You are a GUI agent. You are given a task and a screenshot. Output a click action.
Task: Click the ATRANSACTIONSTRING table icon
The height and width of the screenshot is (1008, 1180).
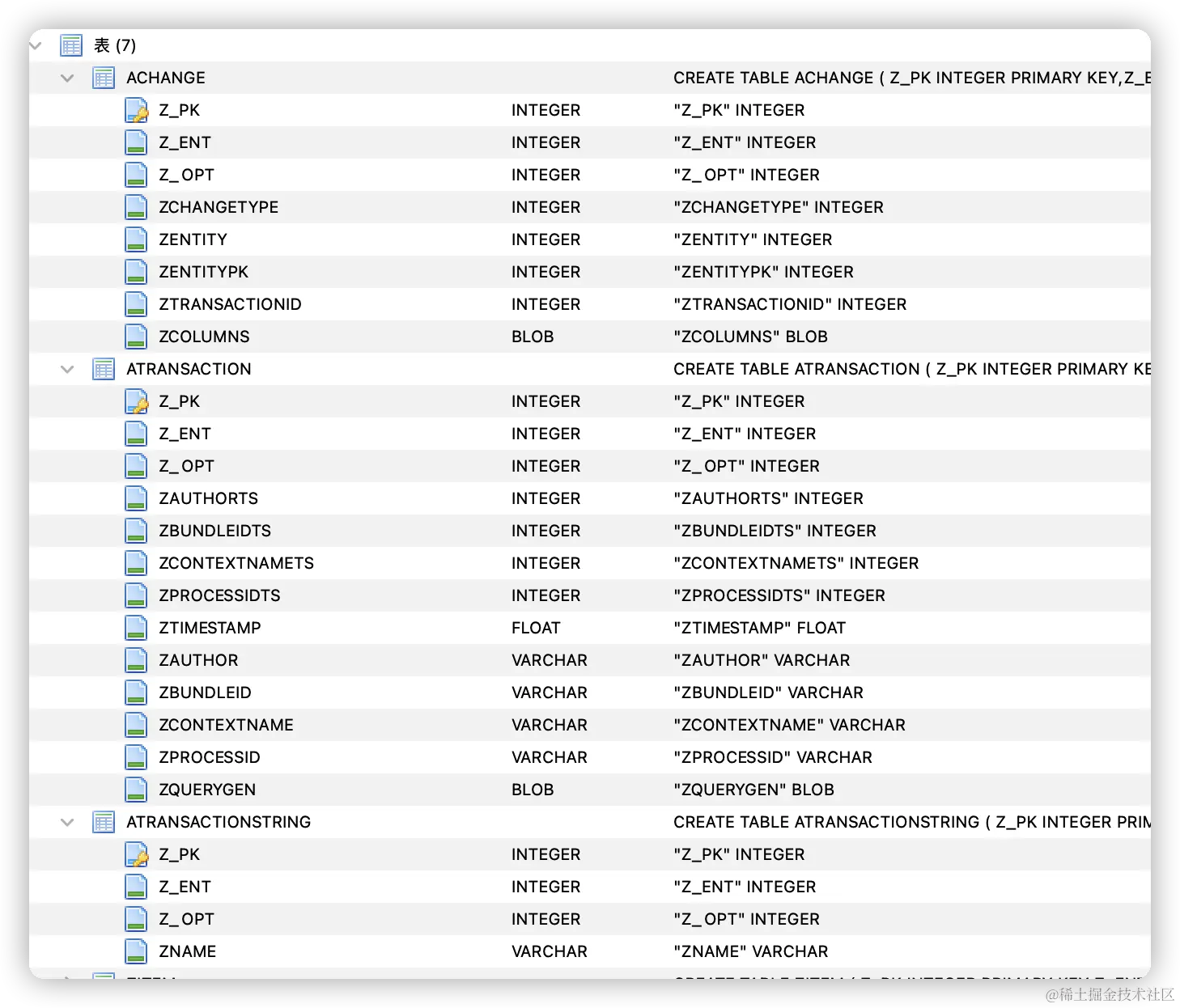[104, 822]
